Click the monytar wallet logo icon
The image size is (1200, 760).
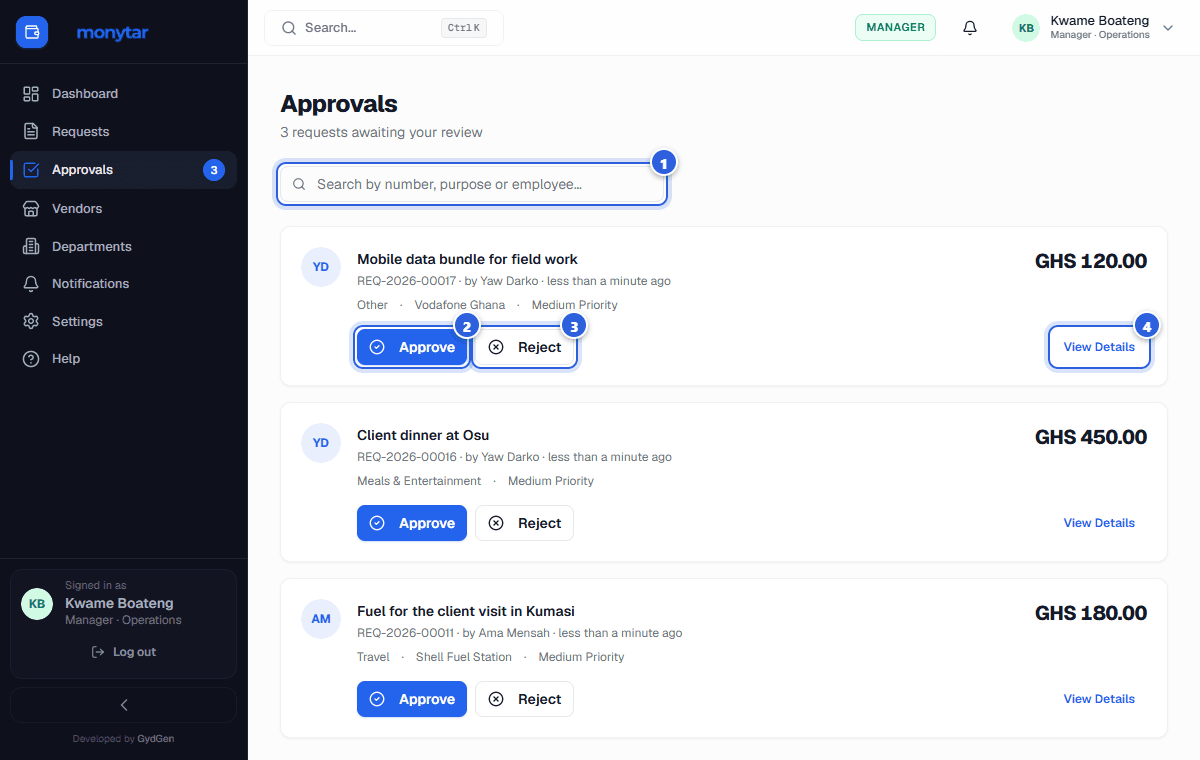(x=32, y=32)
